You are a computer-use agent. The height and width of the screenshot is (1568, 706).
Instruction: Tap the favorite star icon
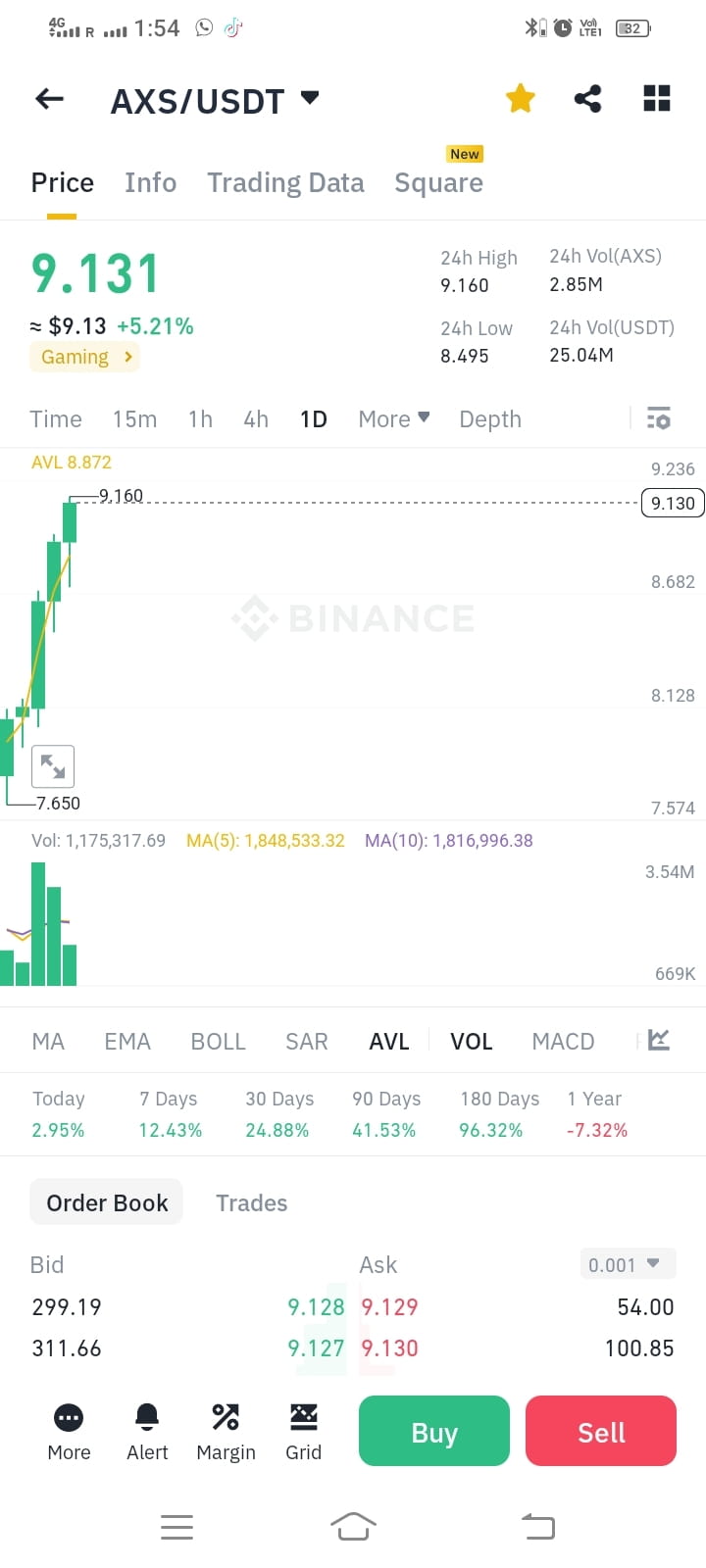point(520,98)
